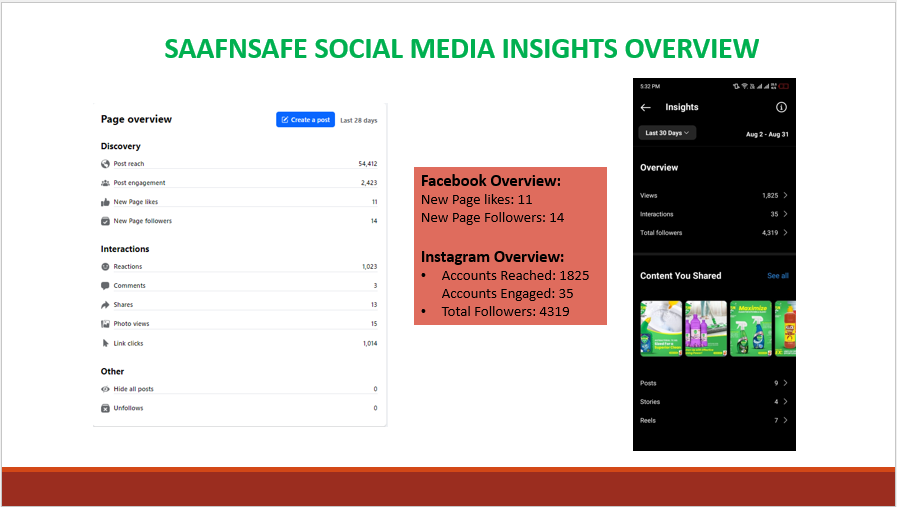This screenshot has width=897, height=507.
Task: Open the Insights info circle icon
Action: [x=781, y=107]
